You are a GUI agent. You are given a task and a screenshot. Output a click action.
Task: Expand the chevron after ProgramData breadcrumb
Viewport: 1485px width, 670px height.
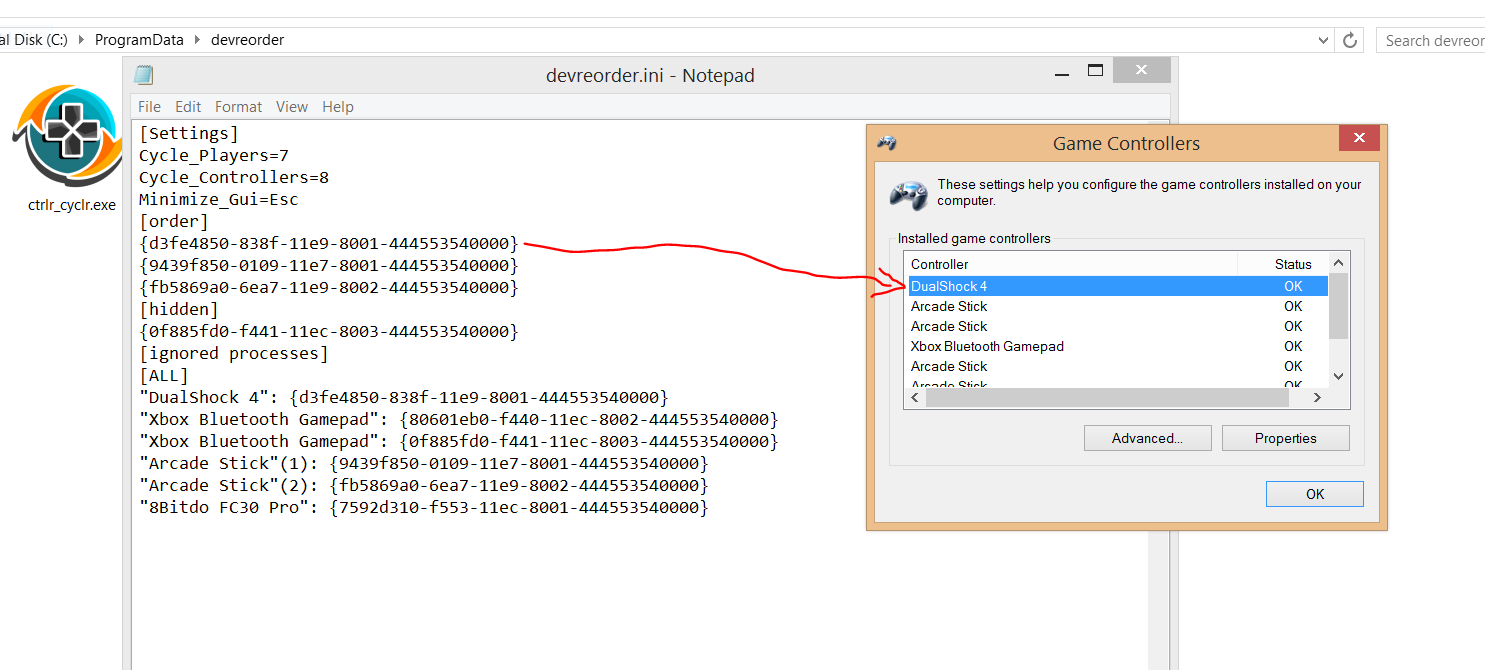(x=197, y=40)
